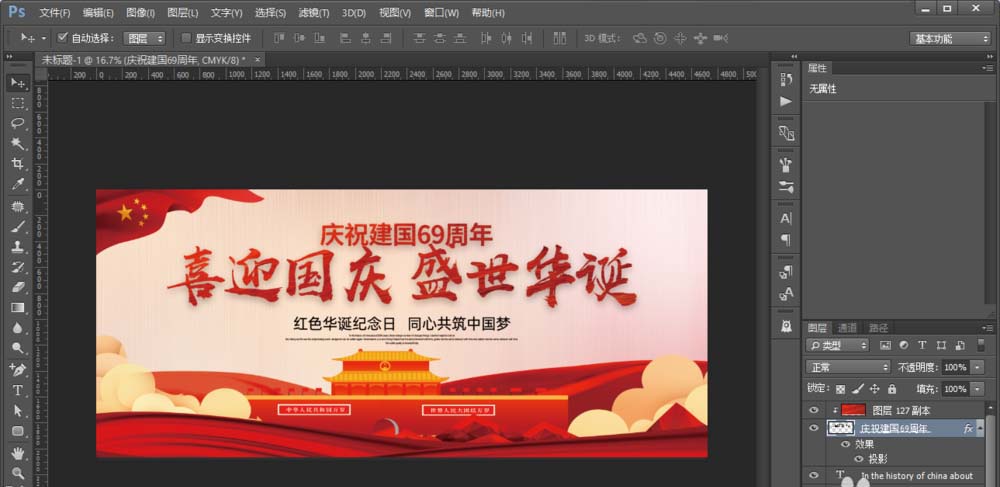Open the 文件(F) menu
This screenshot has width=1000, height=487.
click(55, 13)
